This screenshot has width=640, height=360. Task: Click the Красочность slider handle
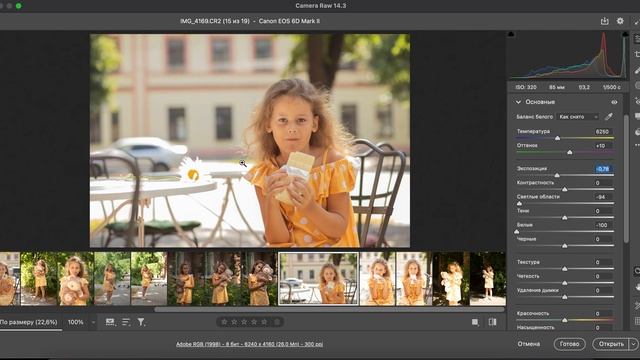565,320
